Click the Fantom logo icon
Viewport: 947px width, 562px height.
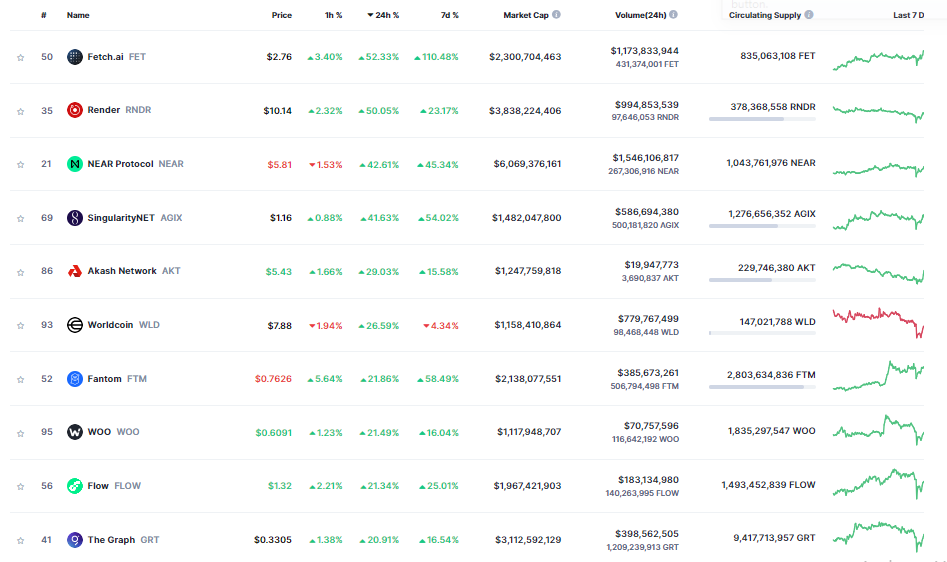coord(74,378)
